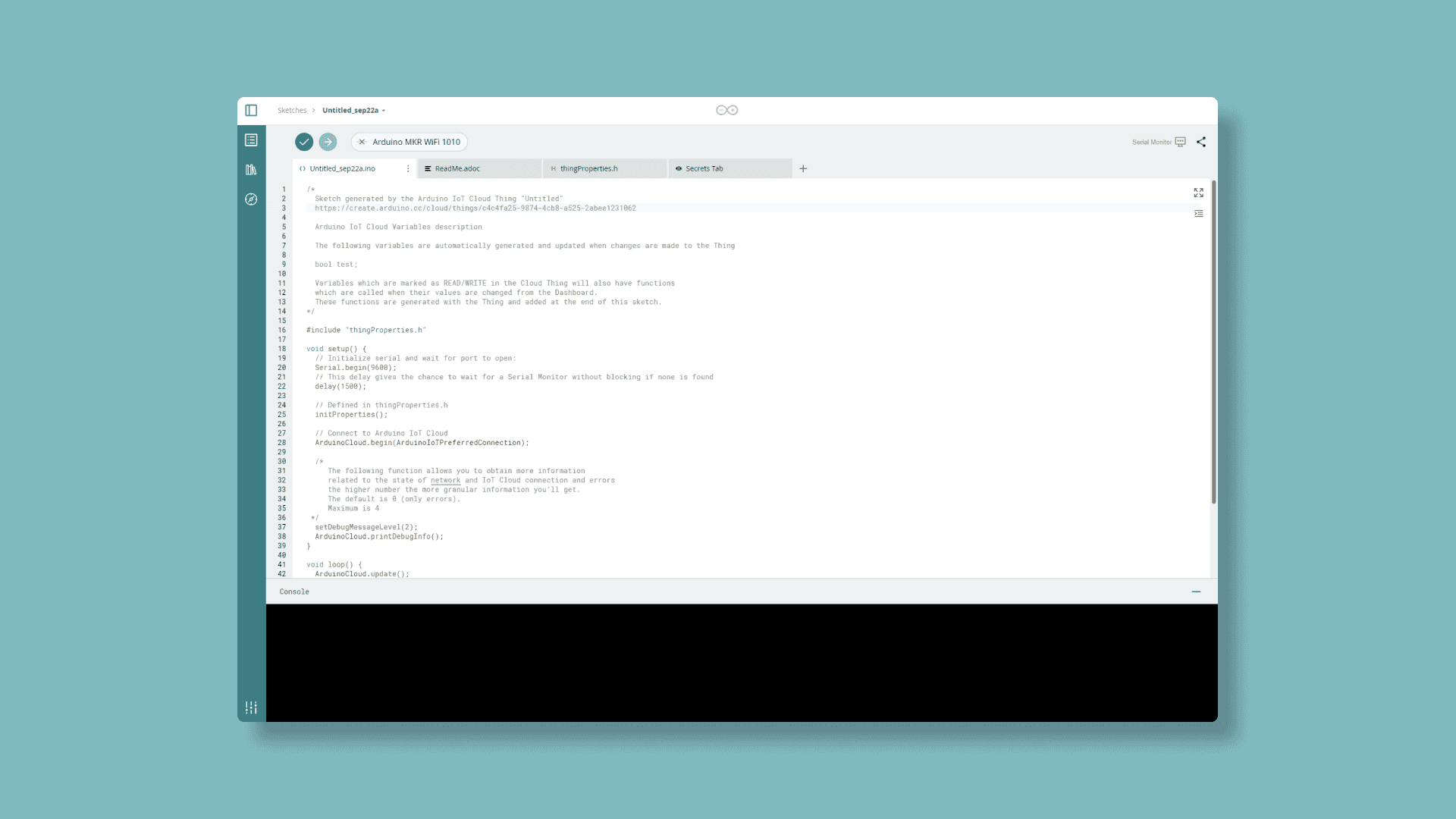This screenshot has width=1456, height=819.
Task: Switch to the ReadMe.adoc tab
Action: pos(479,169)
